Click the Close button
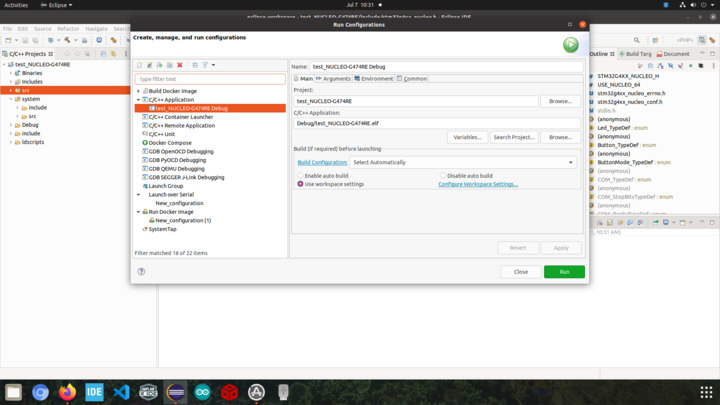Screen dimensions: 720x405 point(521,272)
